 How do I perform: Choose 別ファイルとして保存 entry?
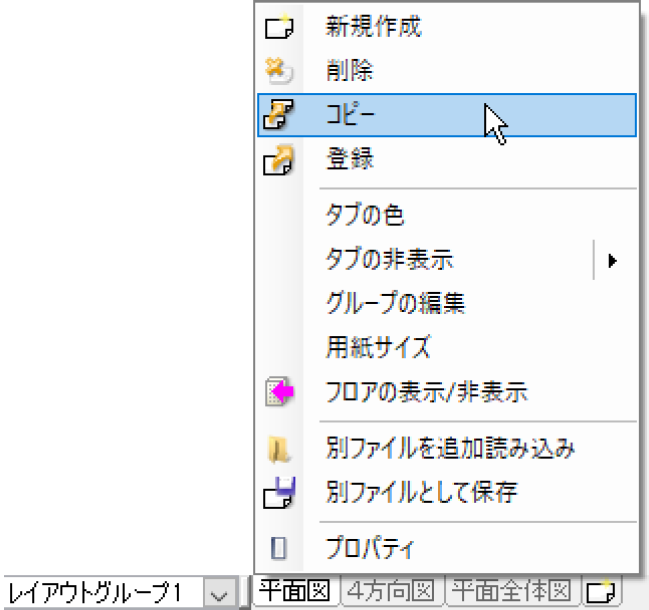coord(446,492)
